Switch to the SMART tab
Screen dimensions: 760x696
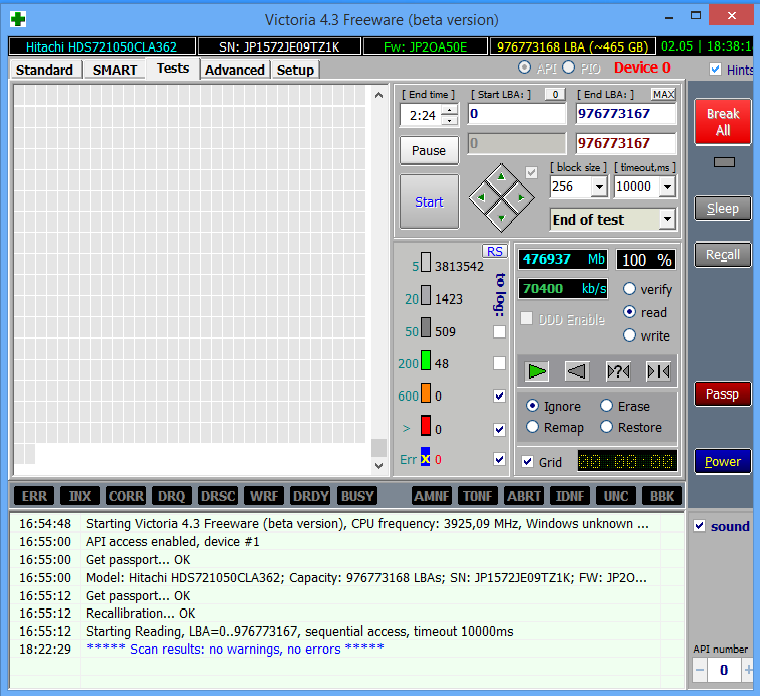pos(115,70)
